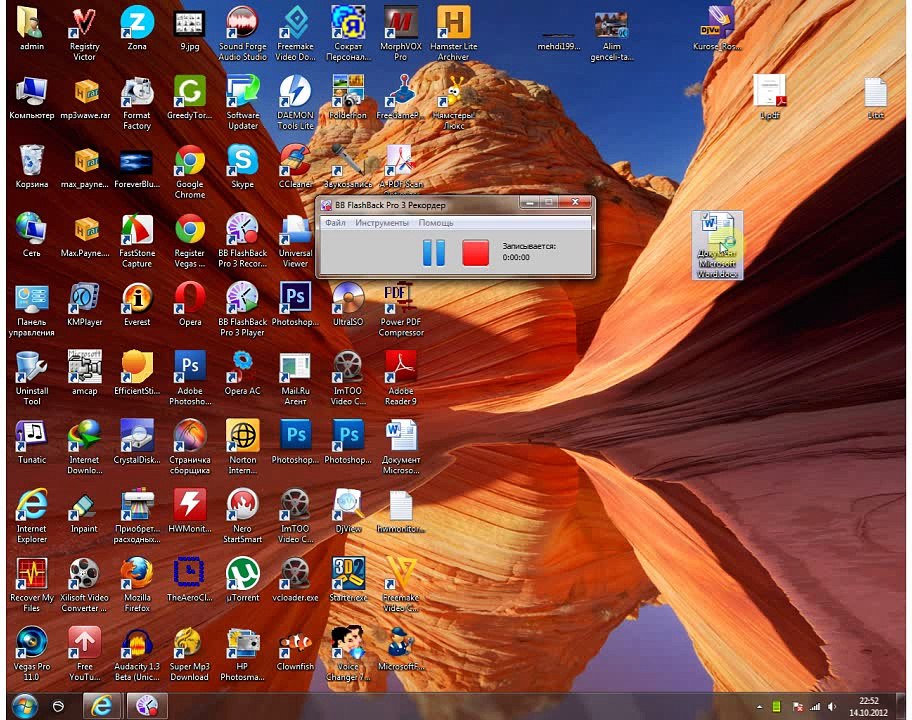Screen dimensions: 912x720
Task: Select the HWMonitor shortcut
Action: [190, 511]
